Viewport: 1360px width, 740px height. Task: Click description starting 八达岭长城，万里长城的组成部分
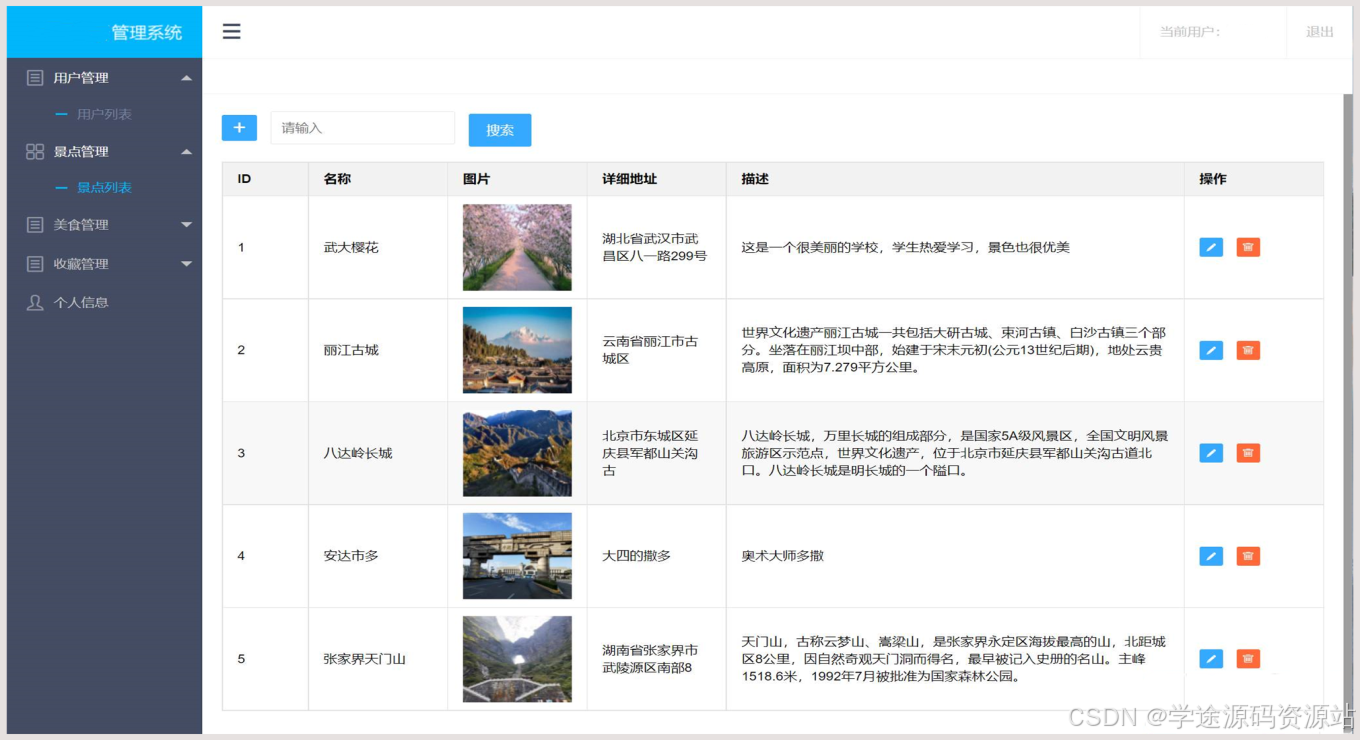tap(954, 453)
